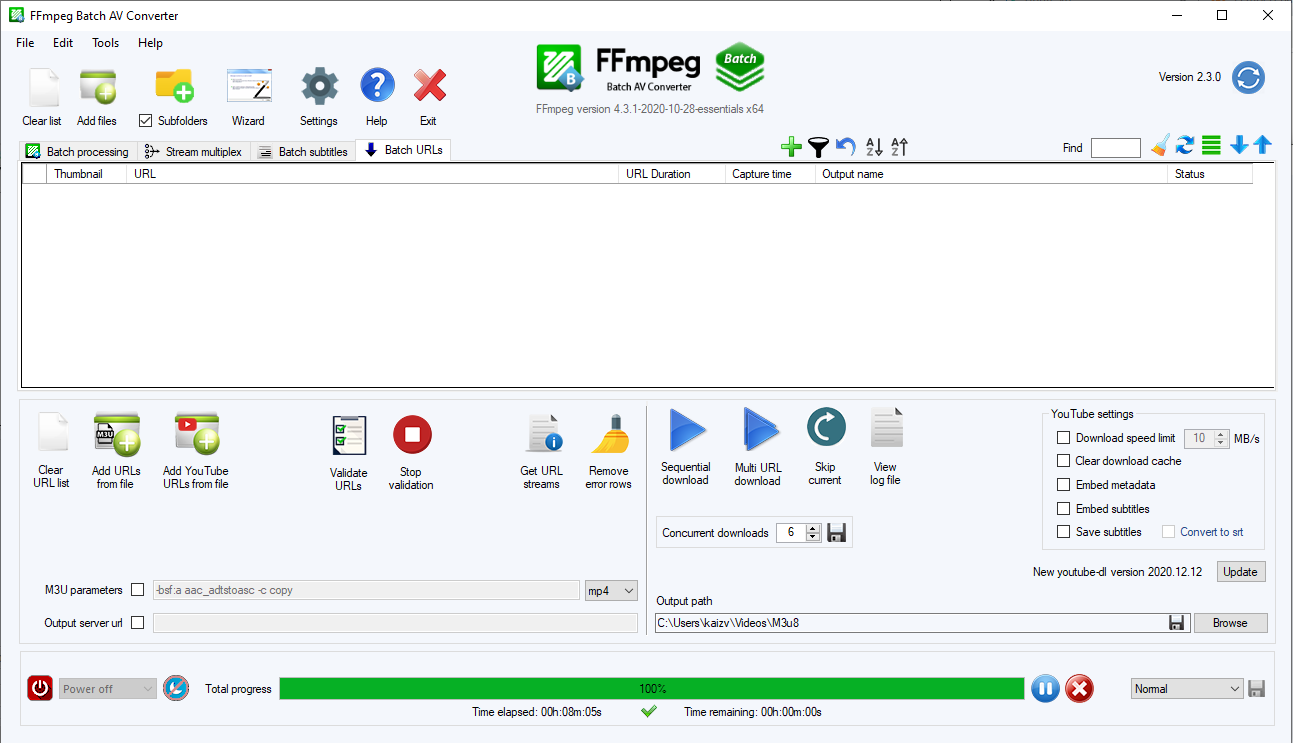Click the Skip current icon
Screen dimensions: 1293x743
click(x=826, y=429)
